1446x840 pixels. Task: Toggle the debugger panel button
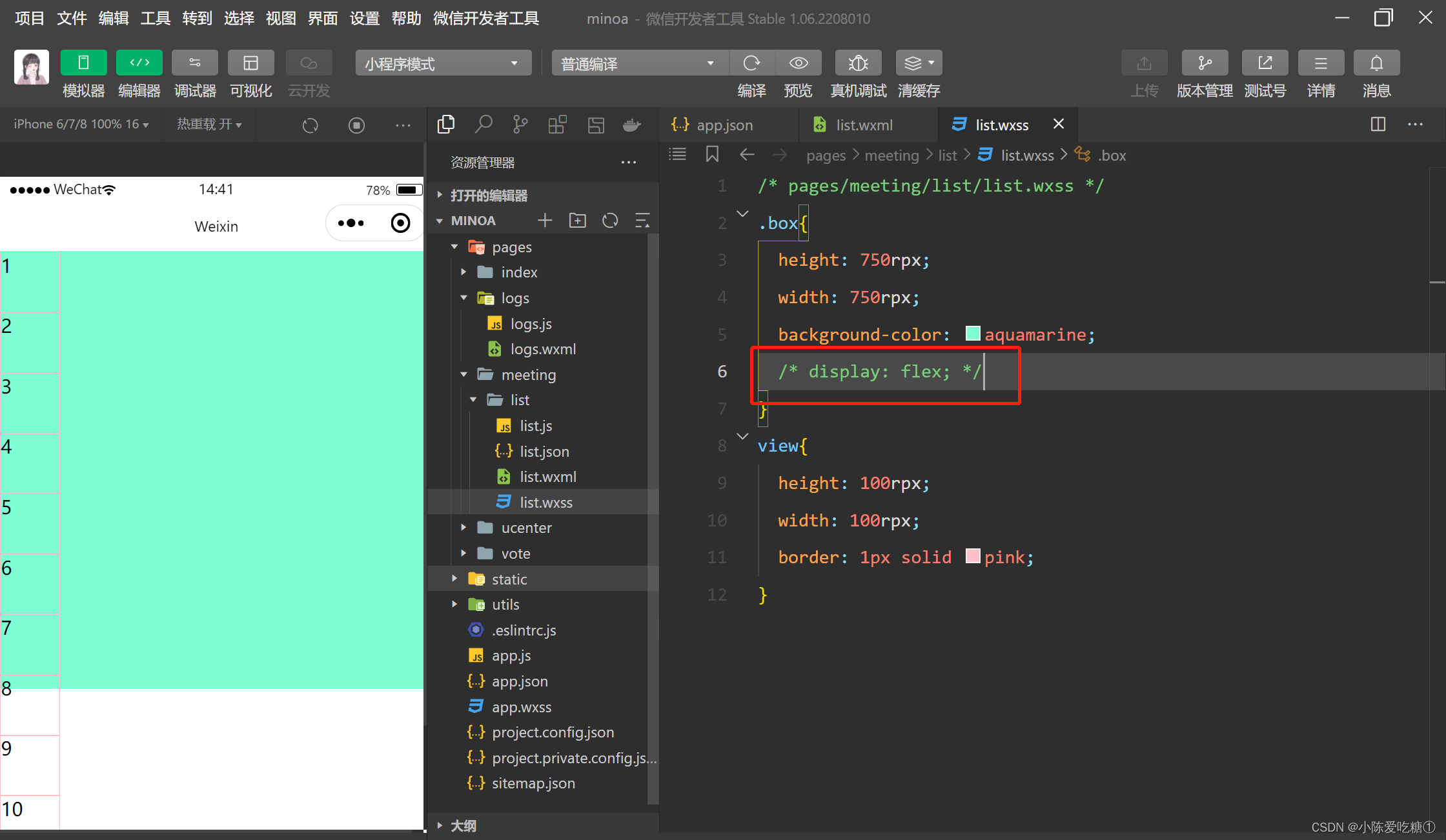point(194,63)
